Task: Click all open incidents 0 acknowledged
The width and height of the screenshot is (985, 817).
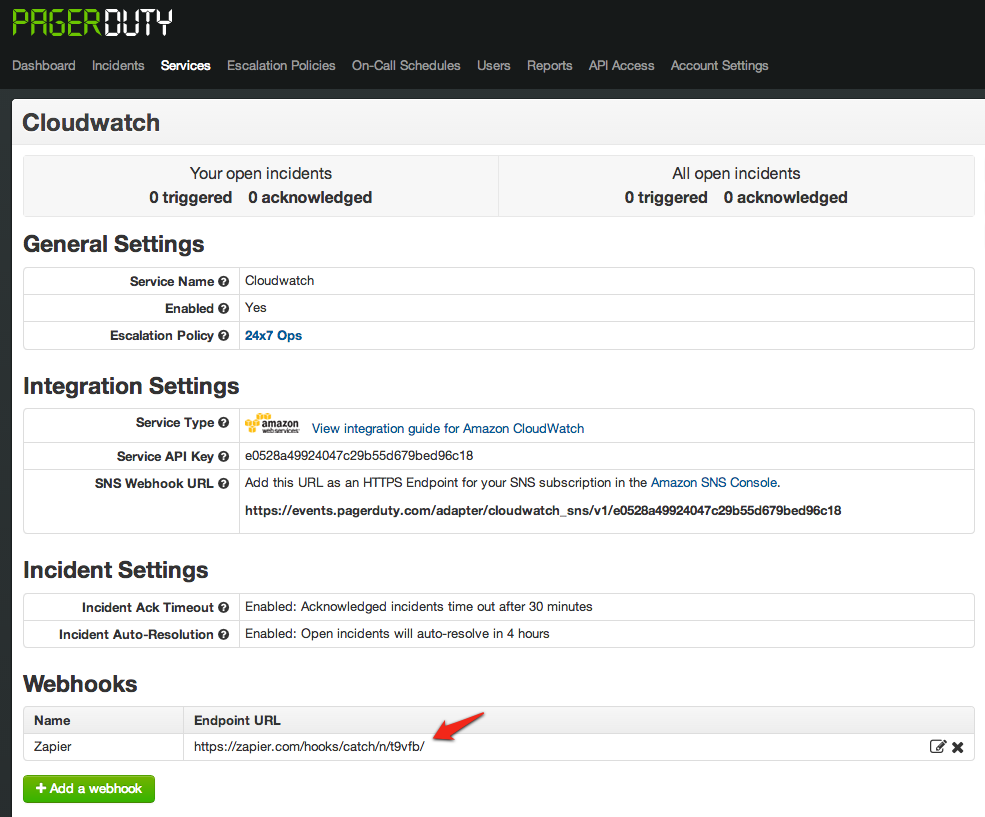Action: point(785,197)
